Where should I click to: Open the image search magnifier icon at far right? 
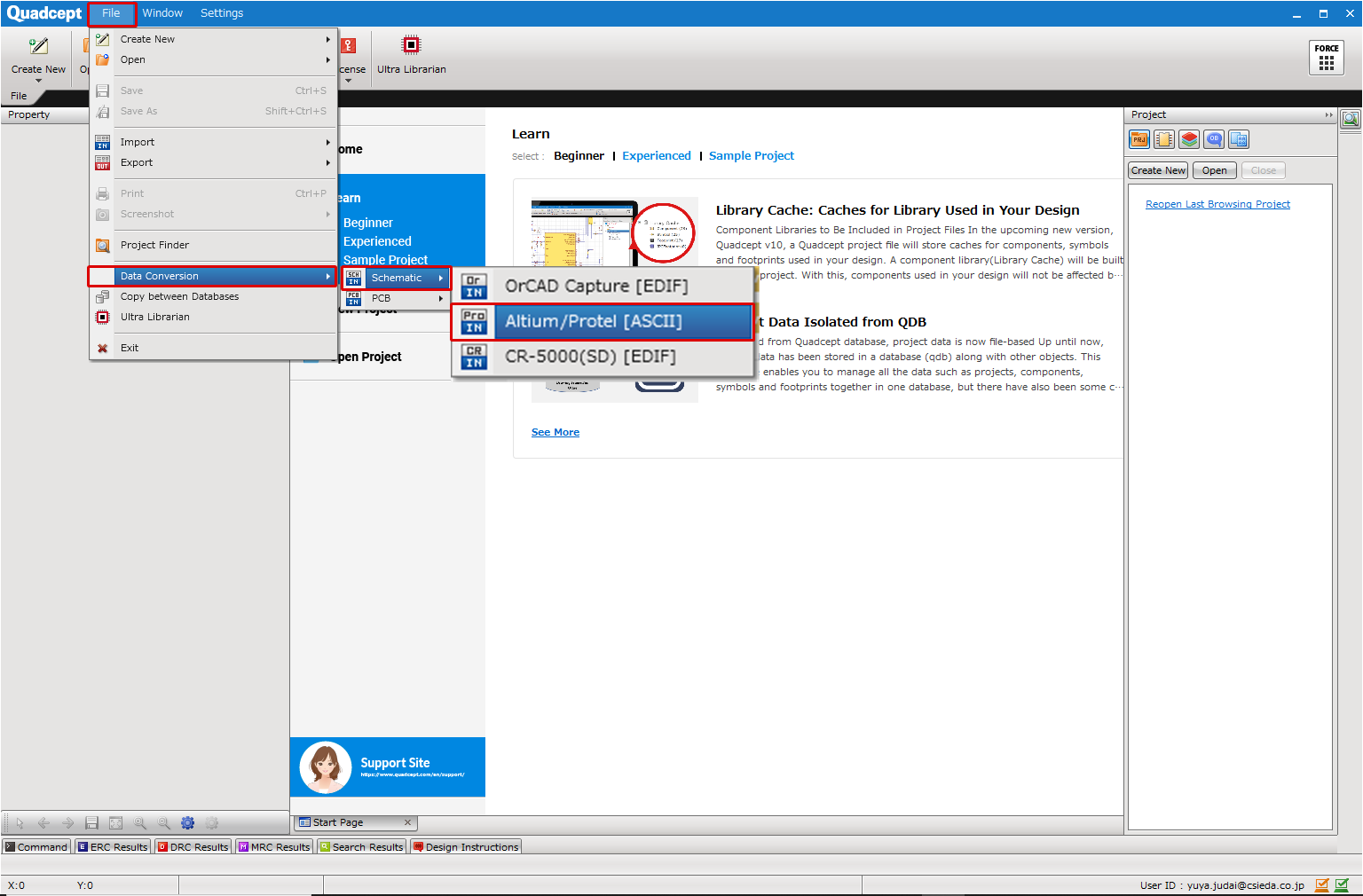pos(1351,119)
